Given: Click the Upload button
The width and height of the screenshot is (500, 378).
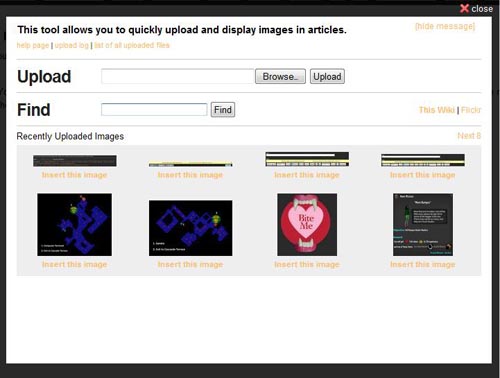Looking at the screenshot, I should [x=327, y=76].
